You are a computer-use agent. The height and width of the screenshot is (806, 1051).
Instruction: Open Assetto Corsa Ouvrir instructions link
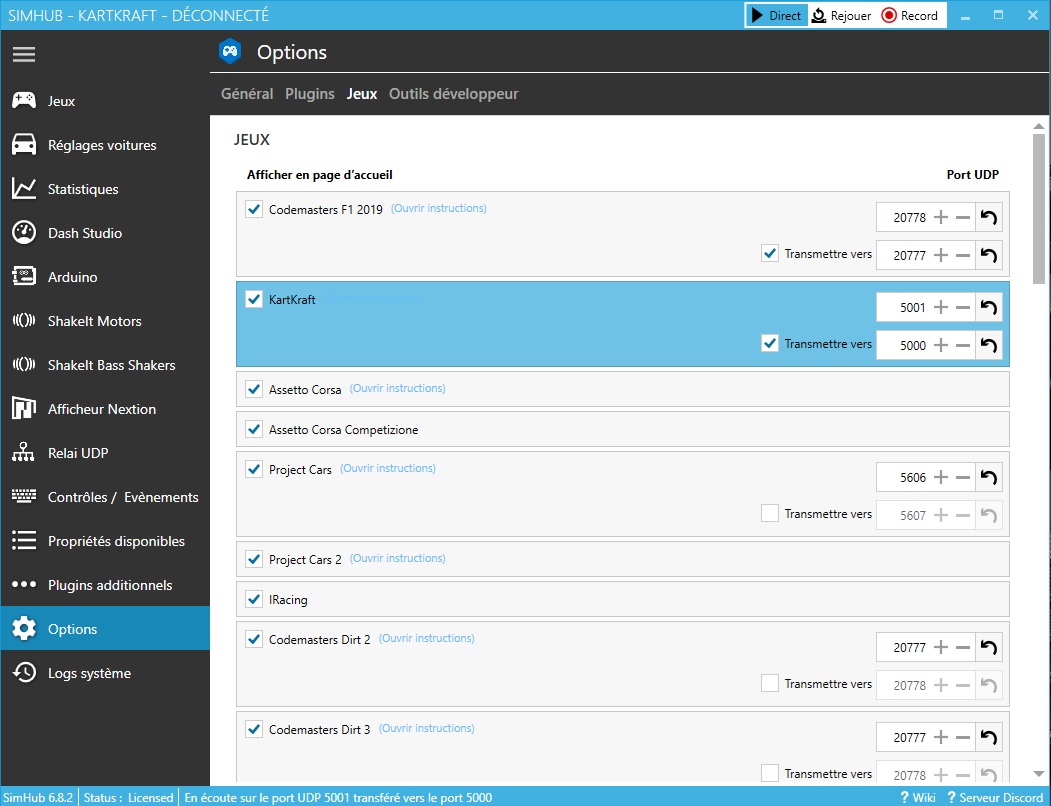[397, 388]
